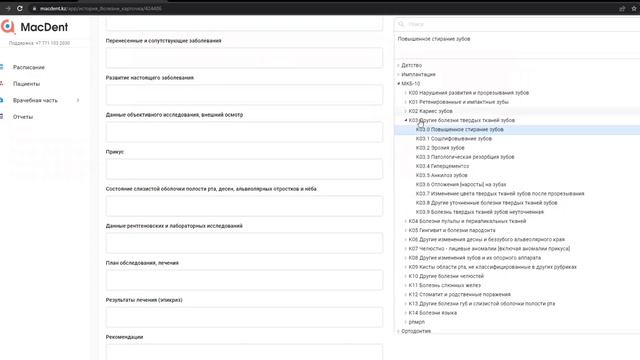640x360 pixels.
Task: Click the MacDent logo icon
Action: click(8, 27)
